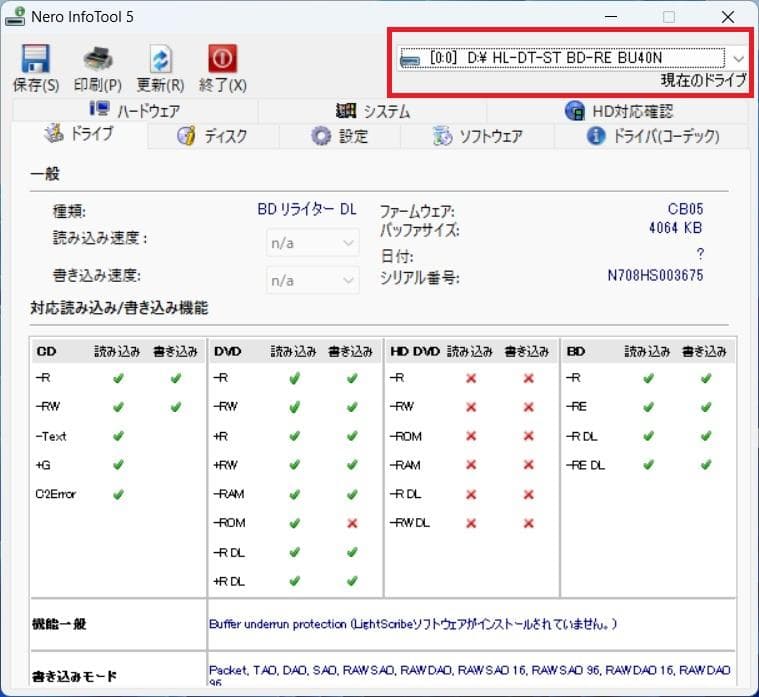Open the 読み込み速度 speed dropdown

pyautogui.click(x=313, y=242)
